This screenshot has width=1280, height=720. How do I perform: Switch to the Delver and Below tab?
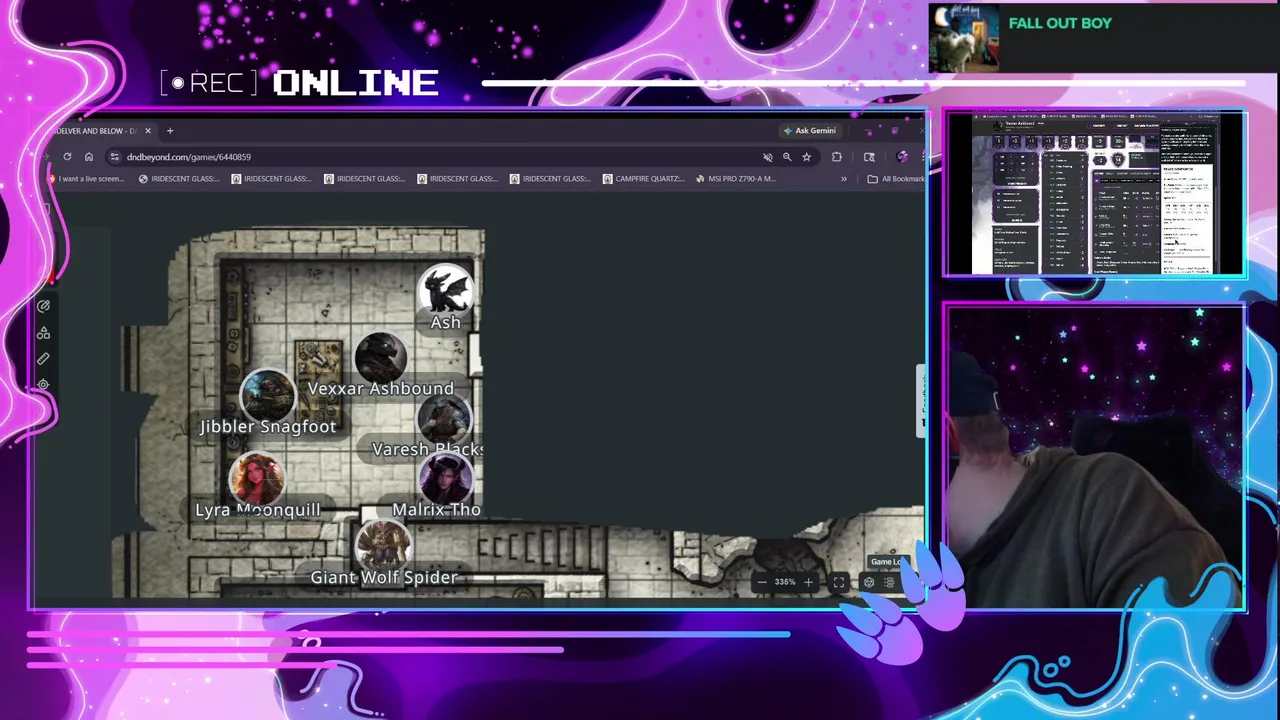point(95,131)
